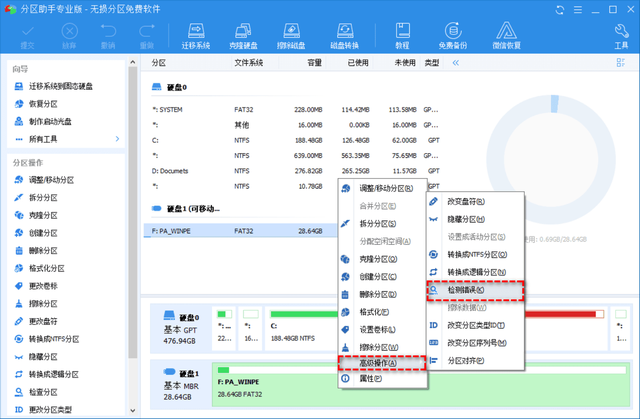Select the 擦除磁盘 wipe disk toolbar icon
This screenshot has width=640, height=419.
(291, 36)
